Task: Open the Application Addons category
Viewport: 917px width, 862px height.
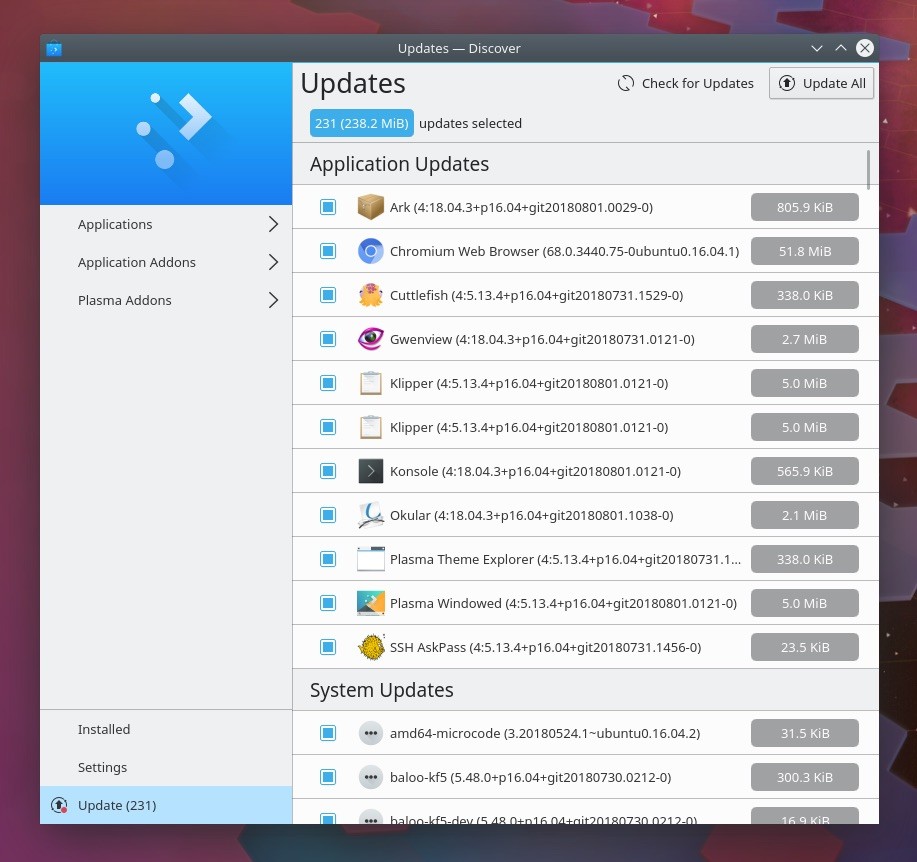Action: [166, 262]
